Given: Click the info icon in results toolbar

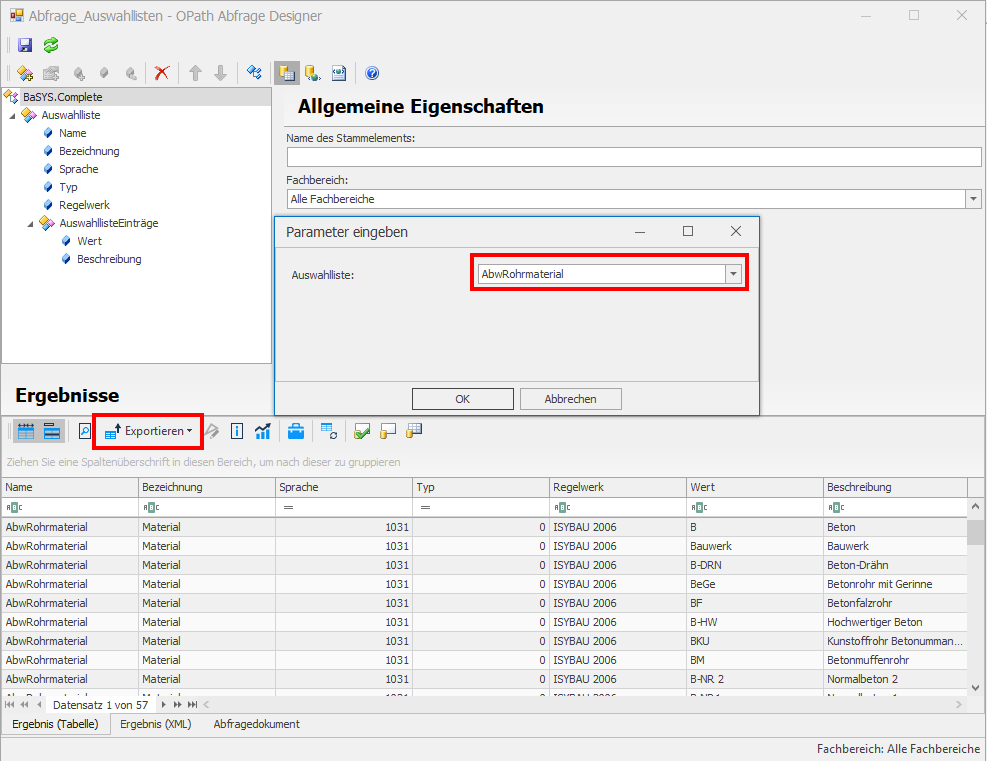Looking at the screenshot, I should (x=237, y=431).
